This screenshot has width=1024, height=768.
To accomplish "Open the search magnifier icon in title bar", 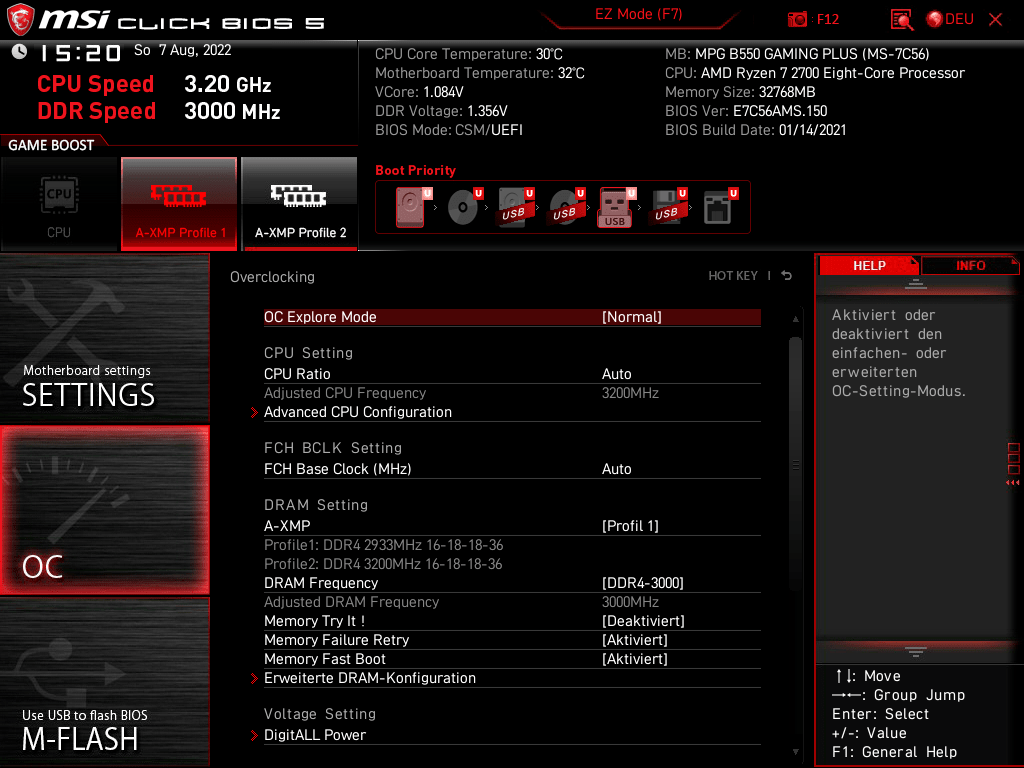I will 901,19.
